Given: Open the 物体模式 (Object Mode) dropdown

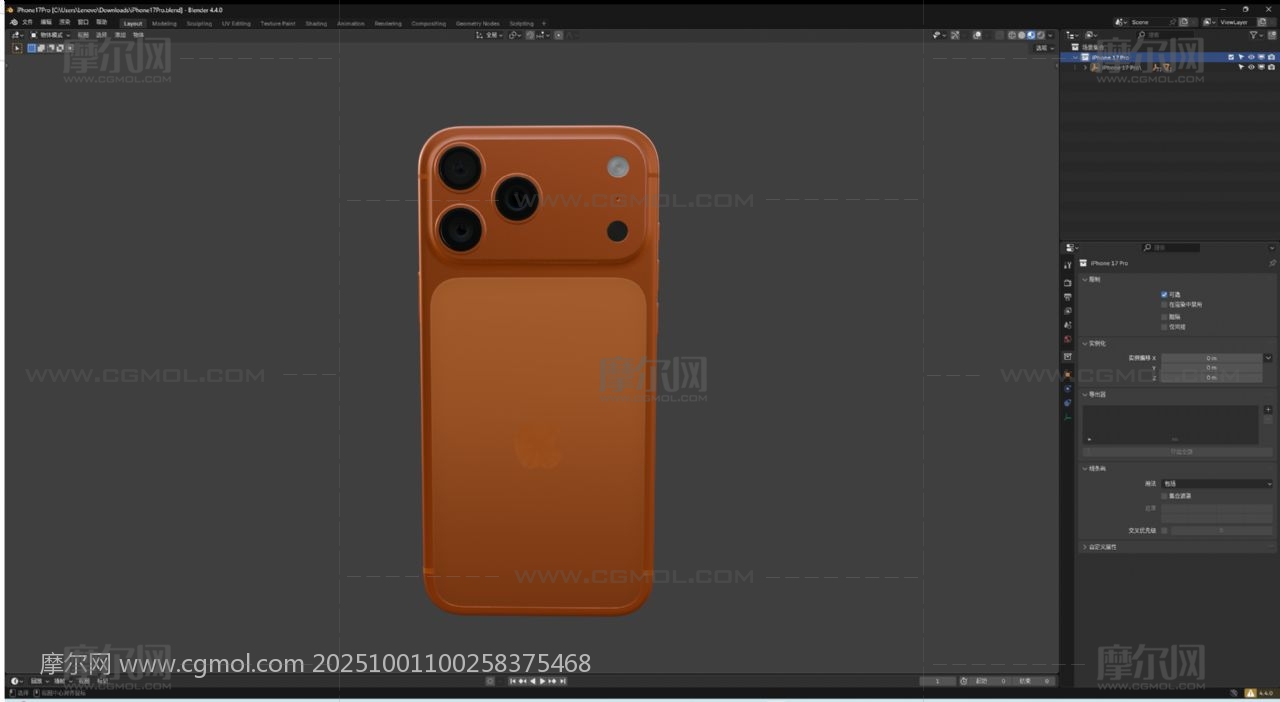Looking at the screenshot, I should pyautogui.click(x=50, y=35).
